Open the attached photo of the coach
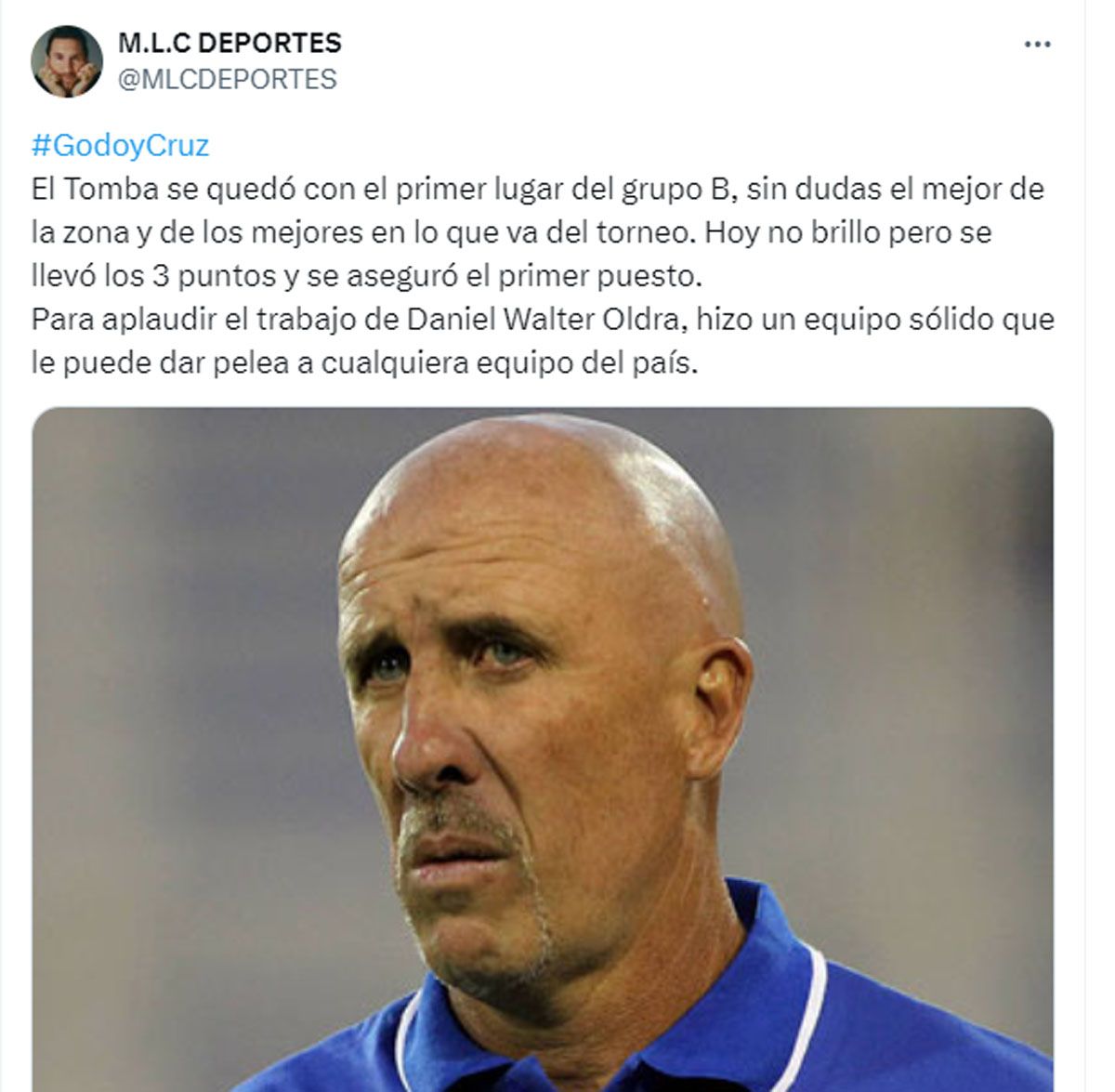The image size is (1115, 1092). click(x=543, y=749)
